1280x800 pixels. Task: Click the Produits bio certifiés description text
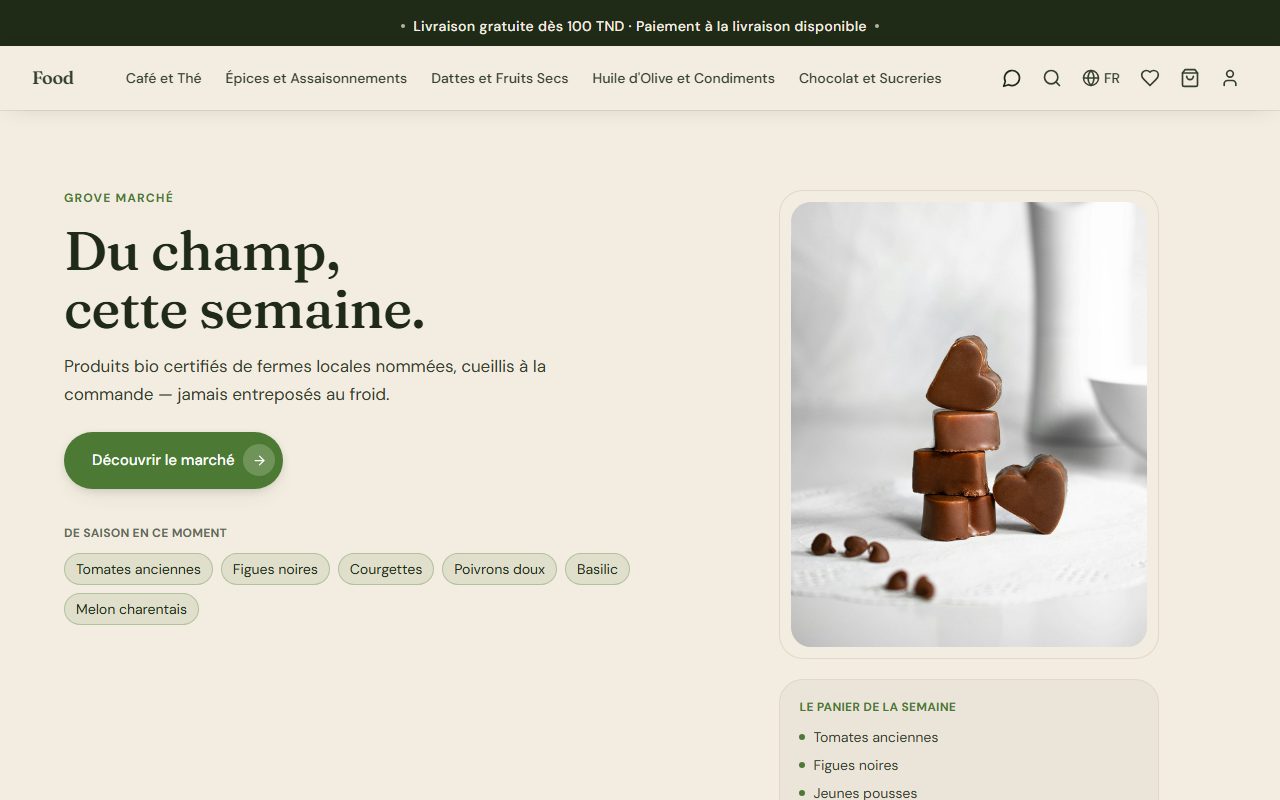point(305,380)
